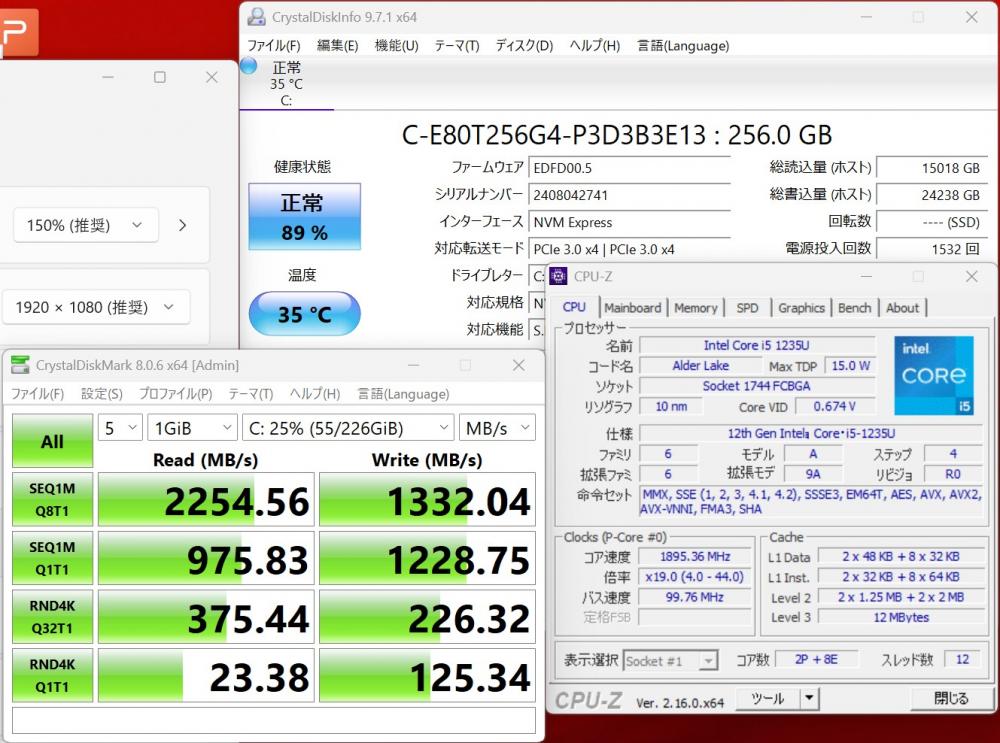Start the SEQ1M Q8T1 test

(52, 499)
